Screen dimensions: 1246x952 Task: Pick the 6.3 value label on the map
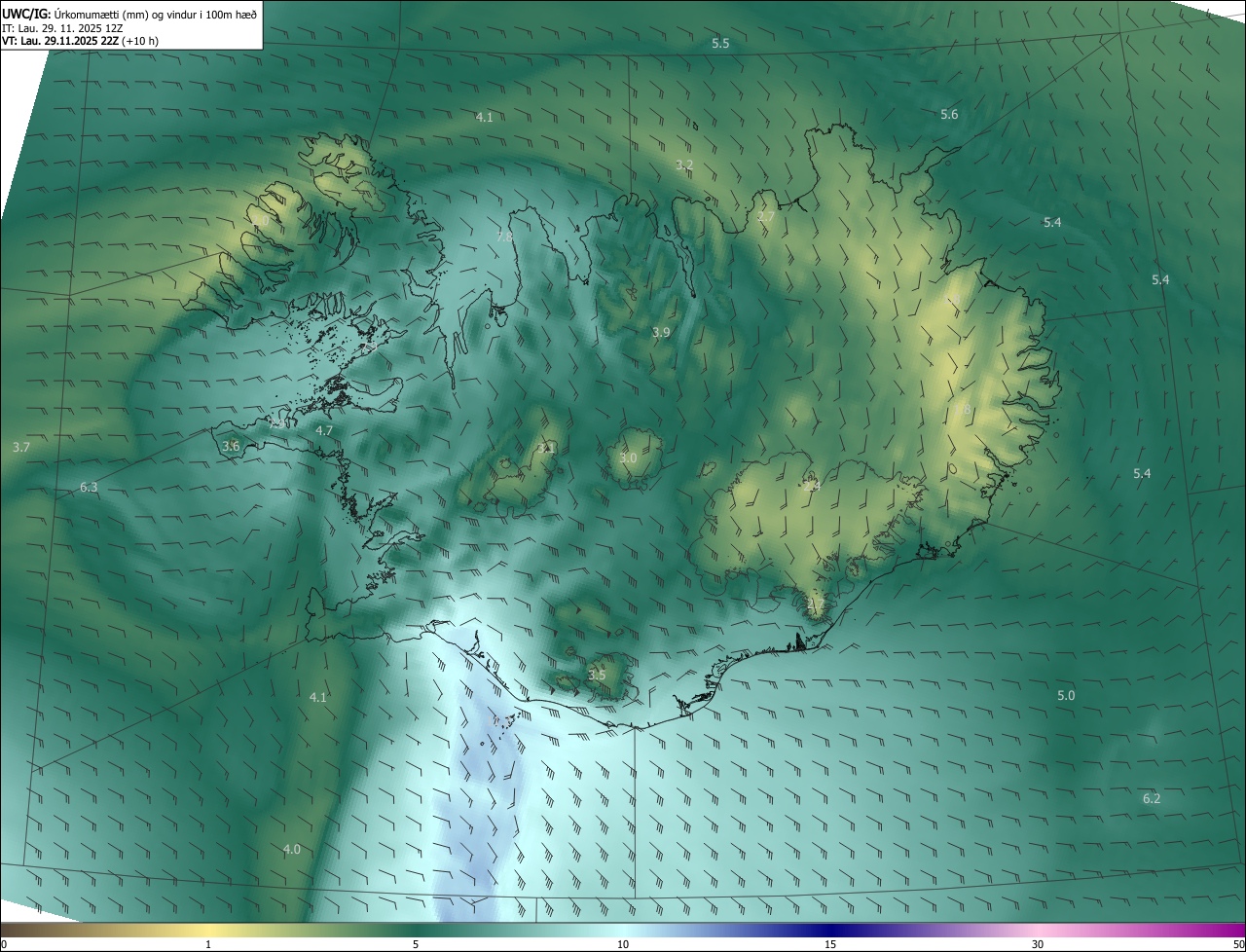89,487
